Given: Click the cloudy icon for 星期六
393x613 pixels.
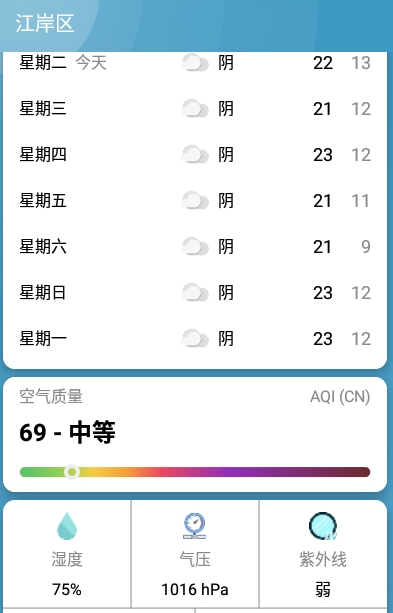Looking at the screenshot, I should 195,247.
